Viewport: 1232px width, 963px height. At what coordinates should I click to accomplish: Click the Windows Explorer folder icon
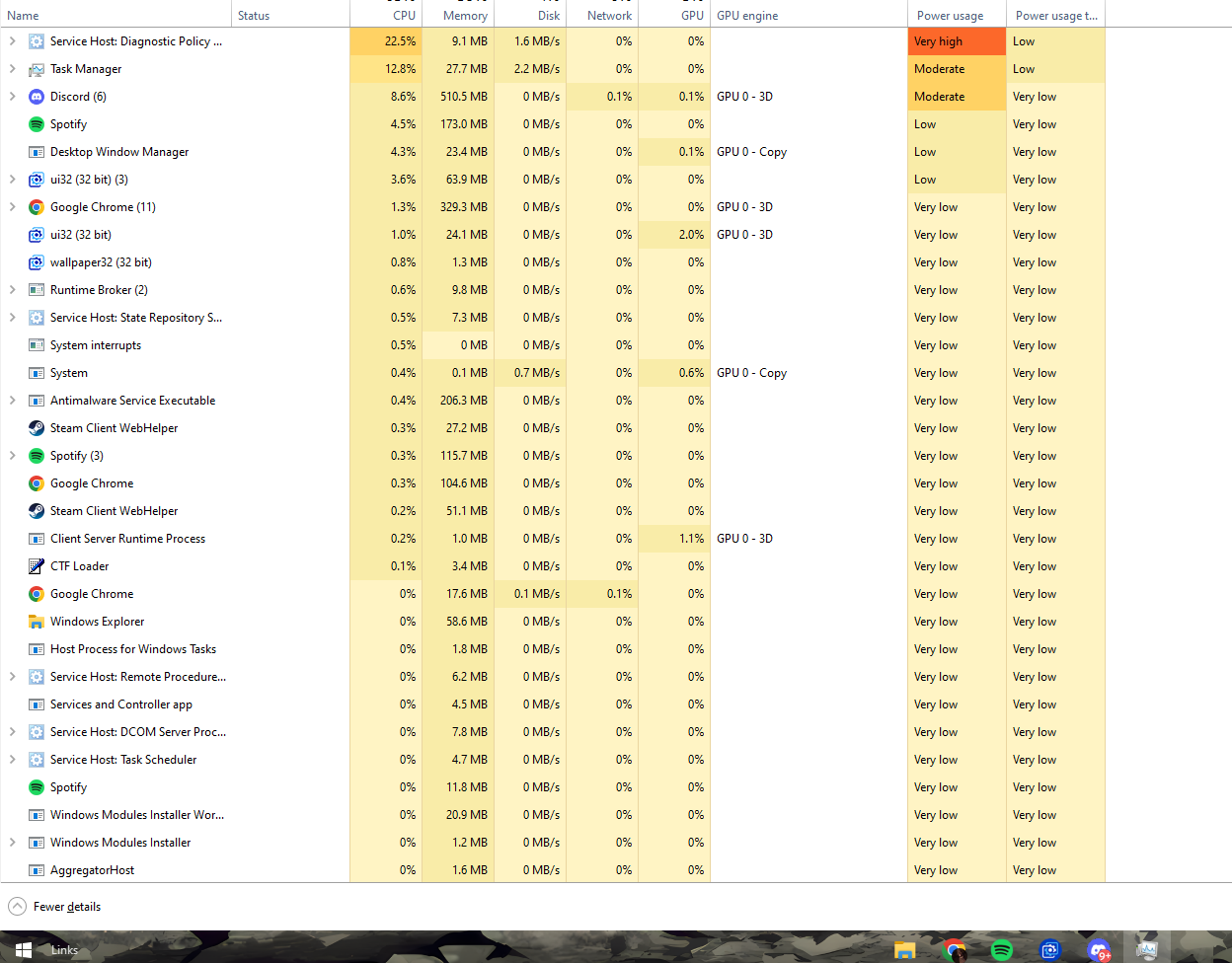(37, 622)
